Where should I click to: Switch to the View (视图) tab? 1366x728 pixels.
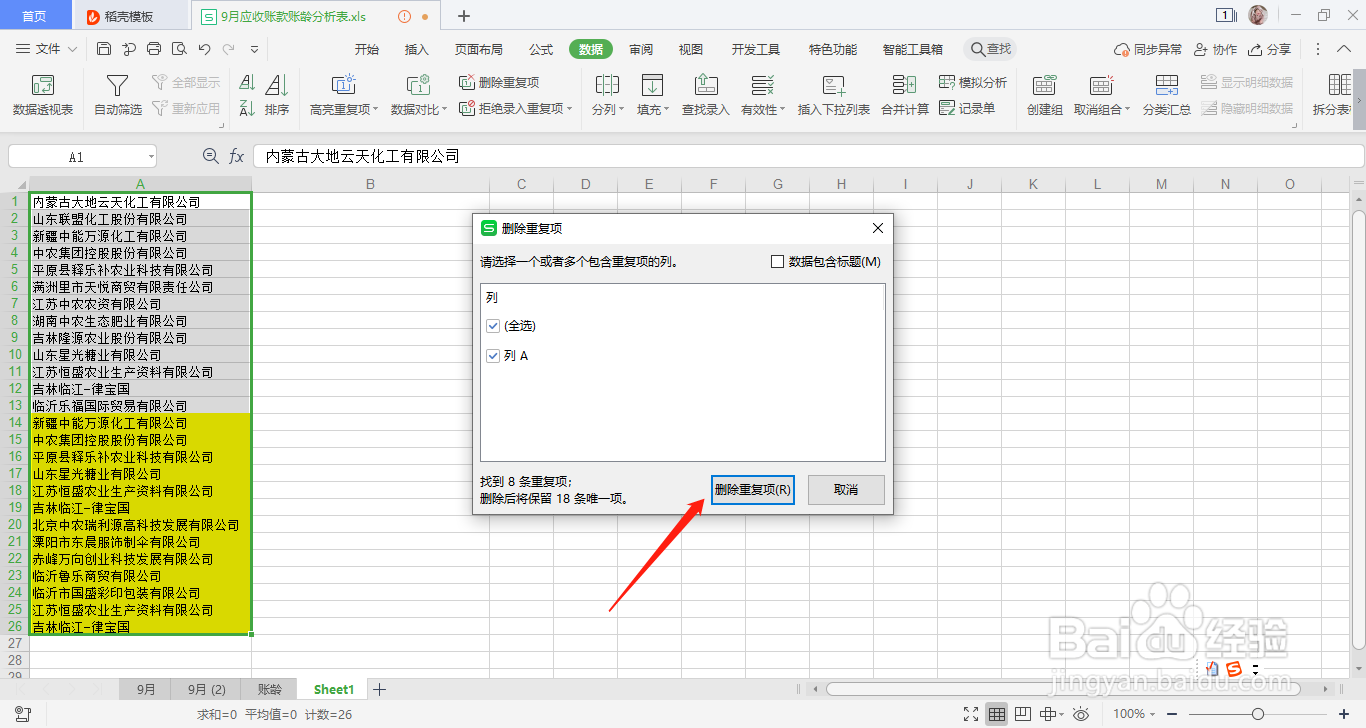(691, 49)
